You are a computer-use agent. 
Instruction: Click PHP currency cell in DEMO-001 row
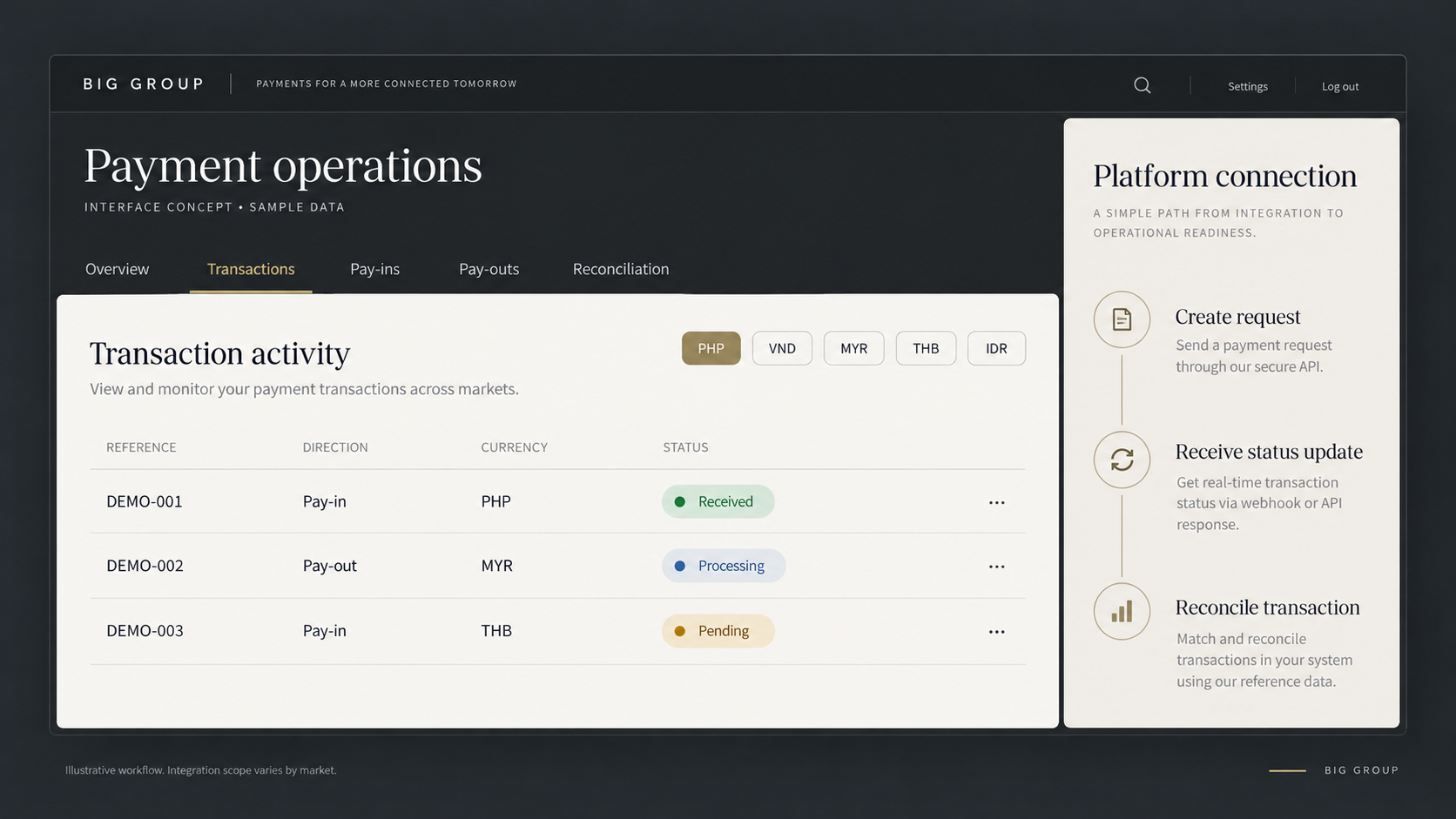495,501
